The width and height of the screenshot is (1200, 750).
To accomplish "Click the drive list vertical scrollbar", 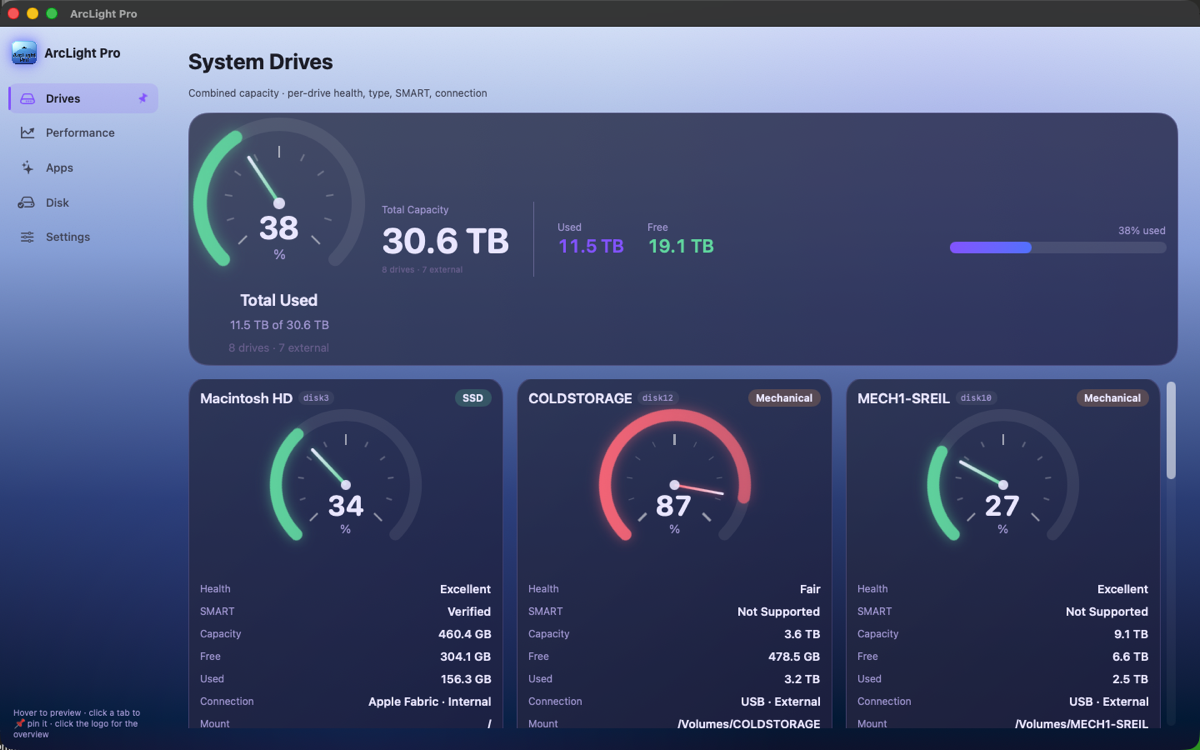I will pyautogui.click(x=1171, y=430).
